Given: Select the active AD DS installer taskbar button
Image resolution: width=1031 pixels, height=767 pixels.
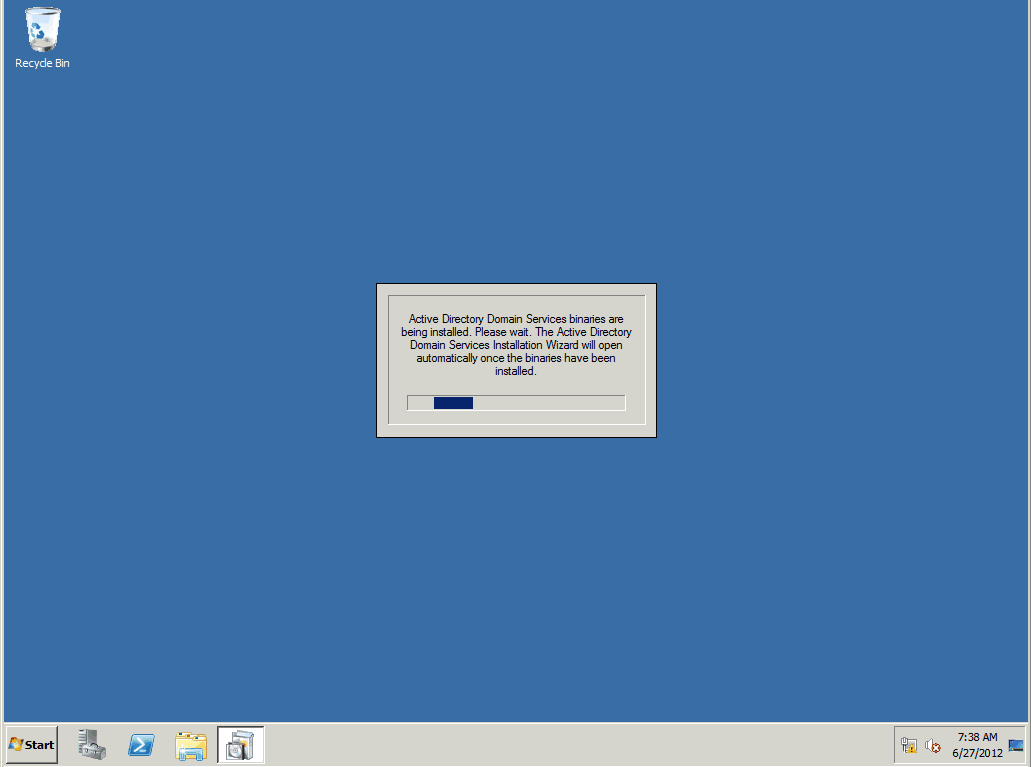Looking at the screenshot, I should coord(241,745).
